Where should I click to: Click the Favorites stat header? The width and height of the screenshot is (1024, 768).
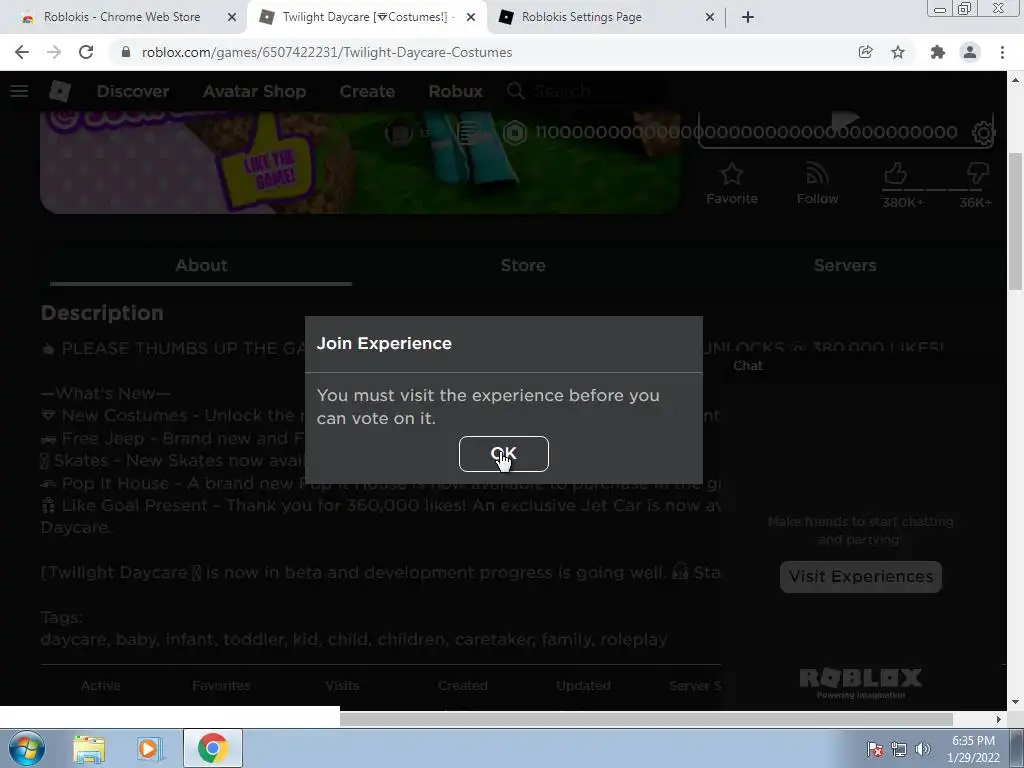point(221,686)
